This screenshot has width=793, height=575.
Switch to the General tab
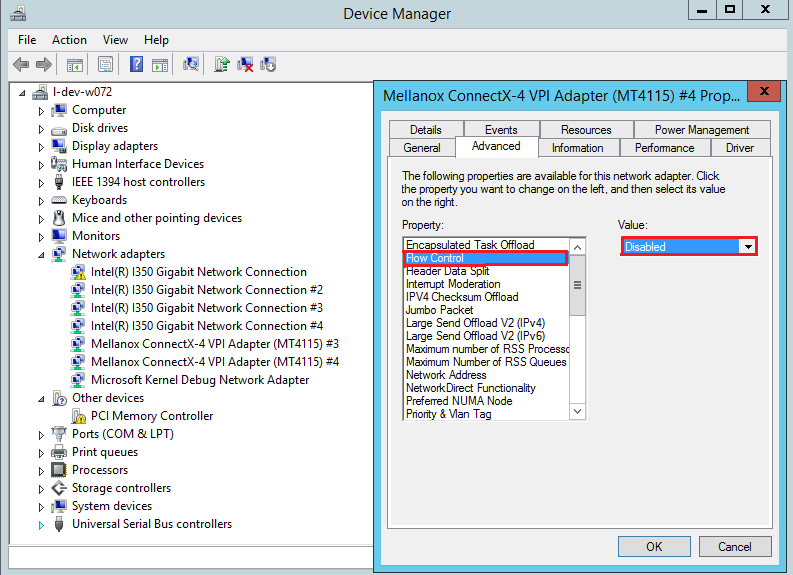click(x=422, y=148)
